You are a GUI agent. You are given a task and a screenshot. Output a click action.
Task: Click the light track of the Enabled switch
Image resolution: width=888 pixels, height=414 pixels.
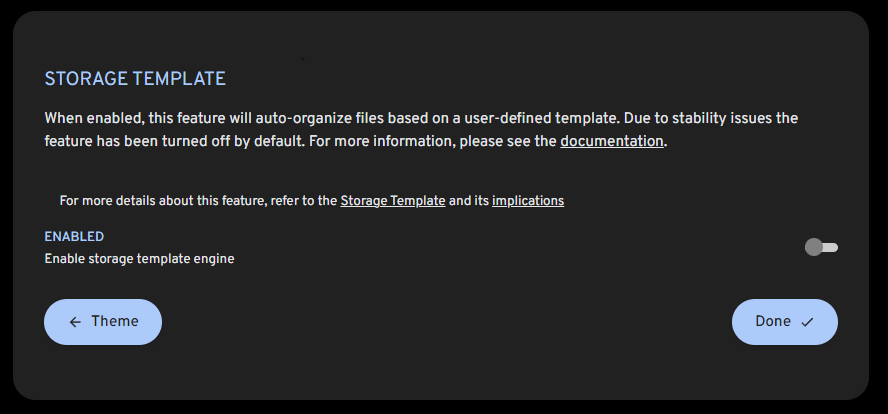point(831,247)
